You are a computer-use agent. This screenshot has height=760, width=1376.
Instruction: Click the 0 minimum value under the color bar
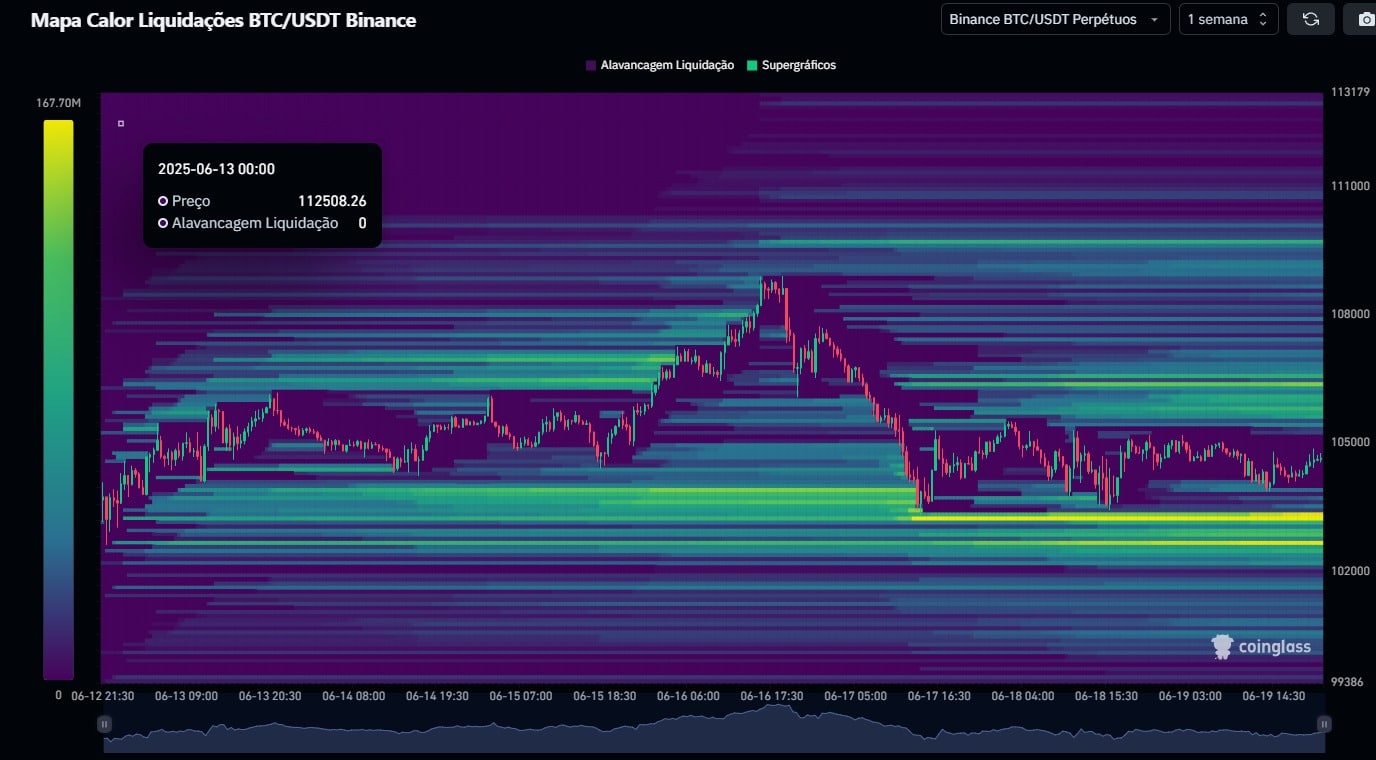tap(58, 695)
